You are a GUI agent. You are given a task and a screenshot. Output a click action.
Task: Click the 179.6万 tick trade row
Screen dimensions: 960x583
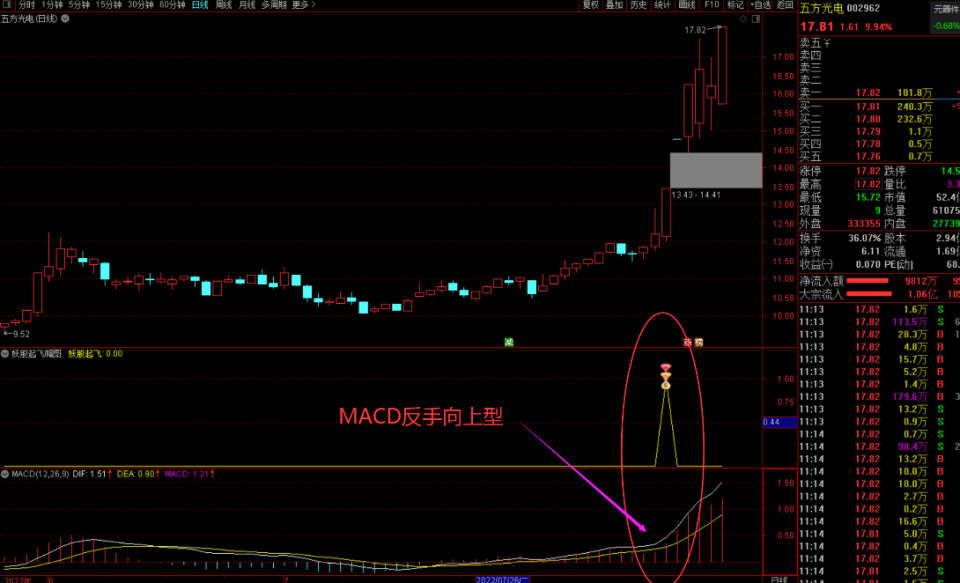click(879, 397)
